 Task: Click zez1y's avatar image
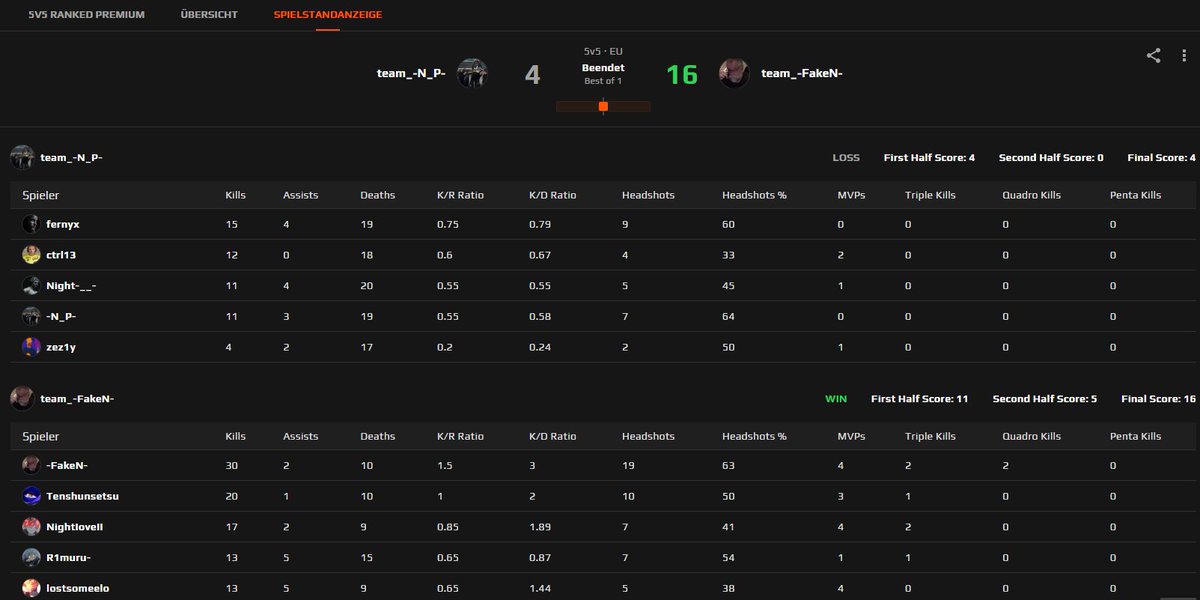tap(30, 347)
